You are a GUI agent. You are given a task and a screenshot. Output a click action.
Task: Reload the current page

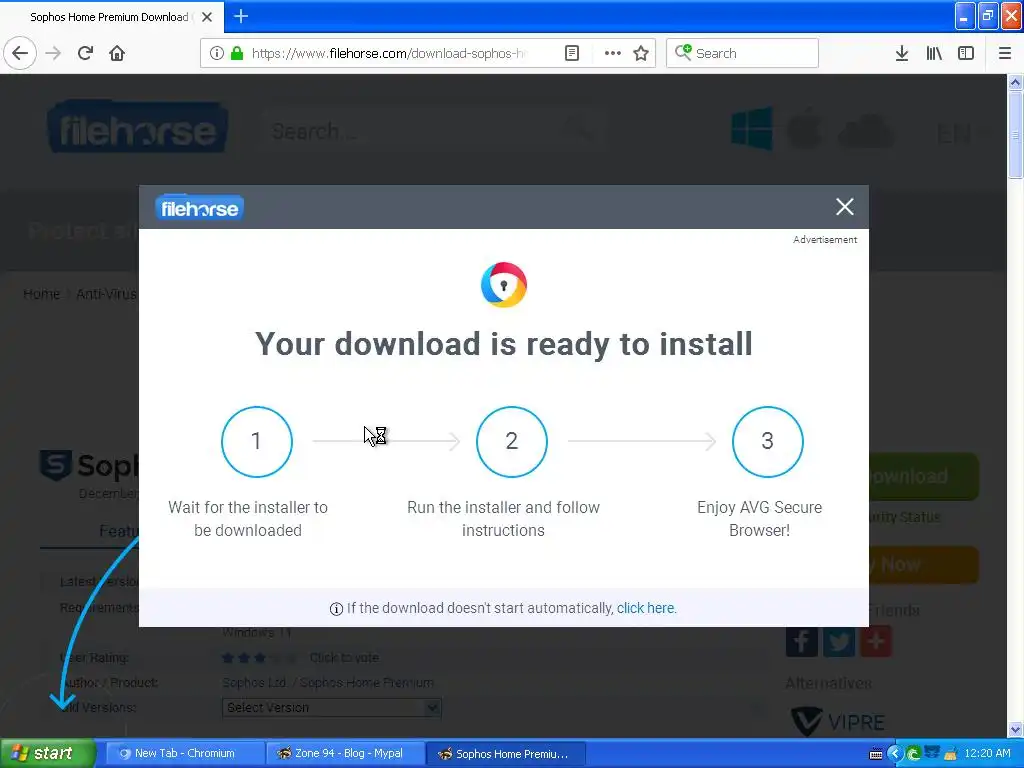(85, 53)
